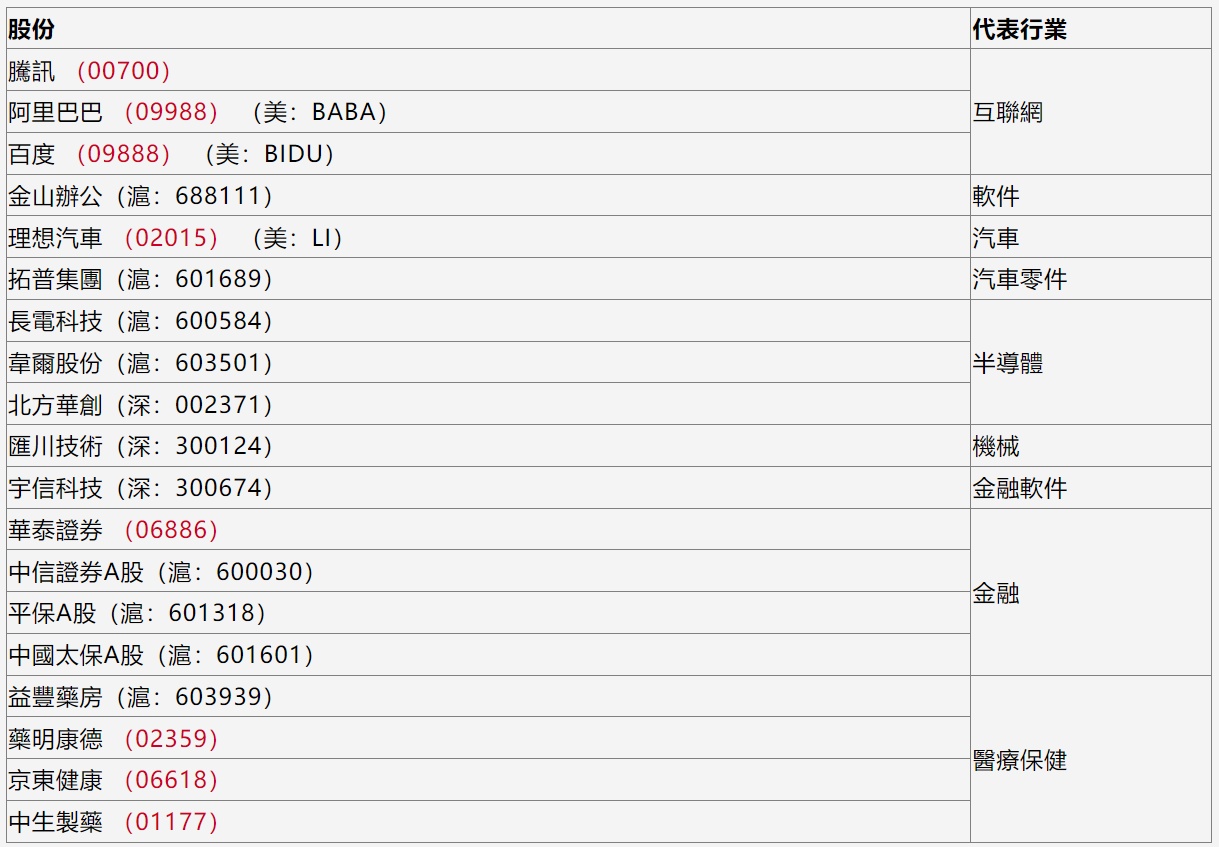The height and width of the screenshot is (847, 1219).
Task: Click the 金山辦公 (滬:688111) row
Action: [x=140, y=196]
